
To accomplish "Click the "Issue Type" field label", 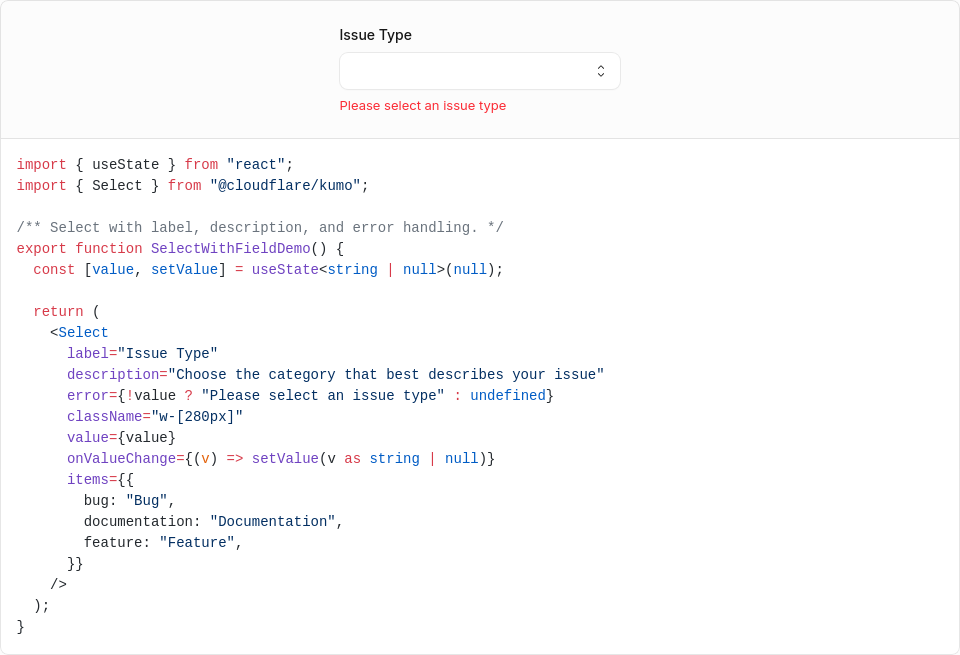I will click(x=375, y=35).
